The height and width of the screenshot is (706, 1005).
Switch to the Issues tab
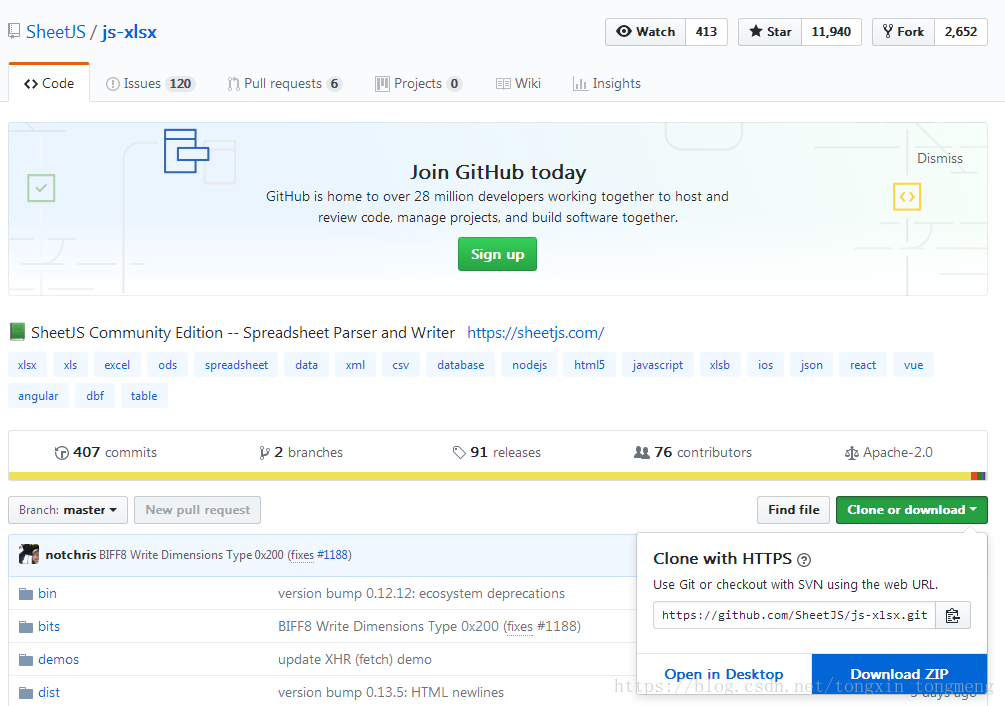click(x=151, y=84)
